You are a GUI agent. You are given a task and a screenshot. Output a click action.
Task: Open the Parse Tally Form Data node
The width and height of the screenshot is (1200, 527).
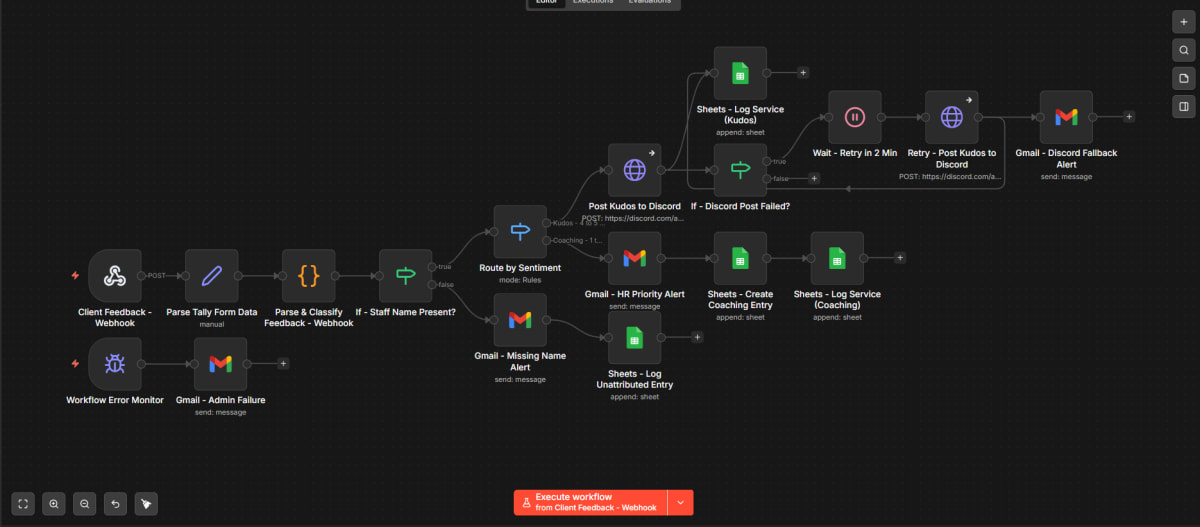(212, 276)
